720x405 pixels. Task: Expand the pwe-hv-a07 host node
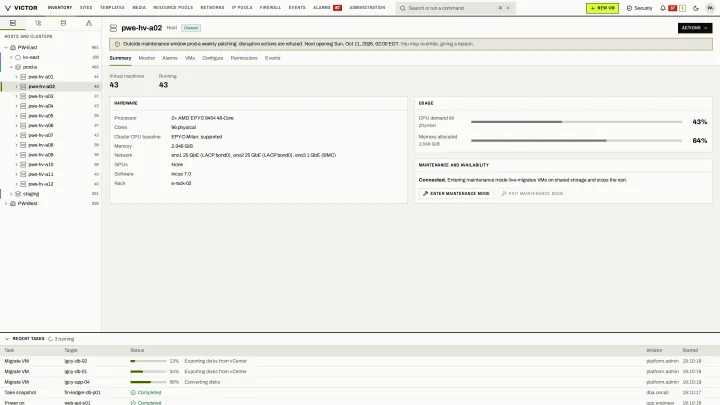[x=17, y=135]
